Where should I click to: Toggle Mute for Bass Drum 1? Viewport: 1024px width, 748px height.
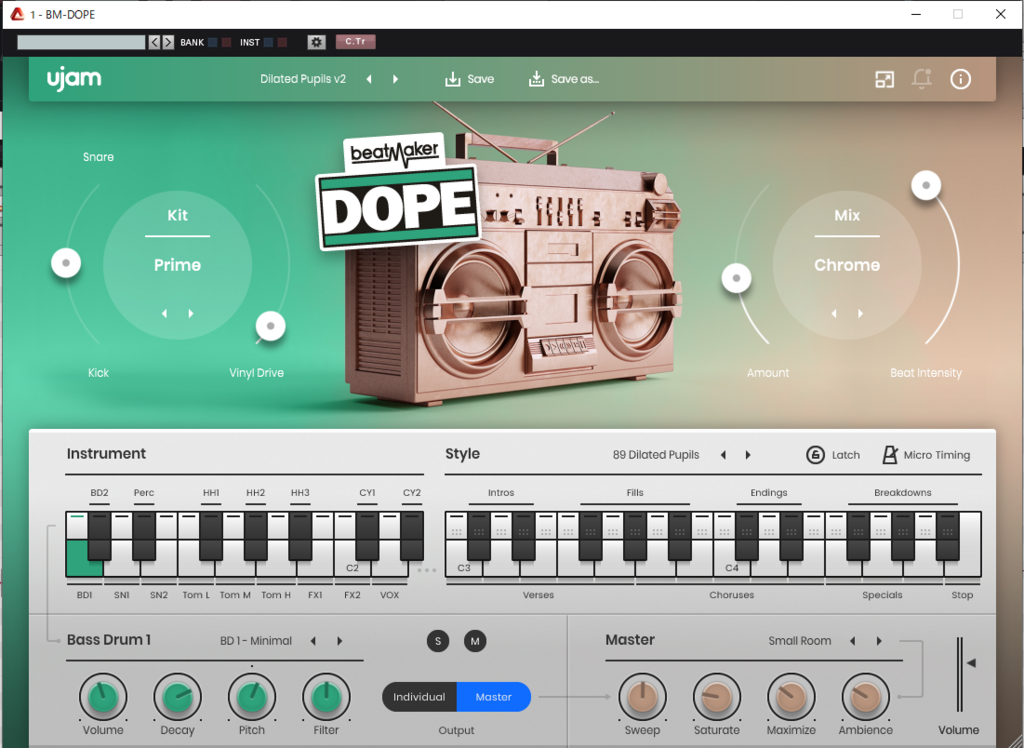pyautogui.click(x=475, y=641)
